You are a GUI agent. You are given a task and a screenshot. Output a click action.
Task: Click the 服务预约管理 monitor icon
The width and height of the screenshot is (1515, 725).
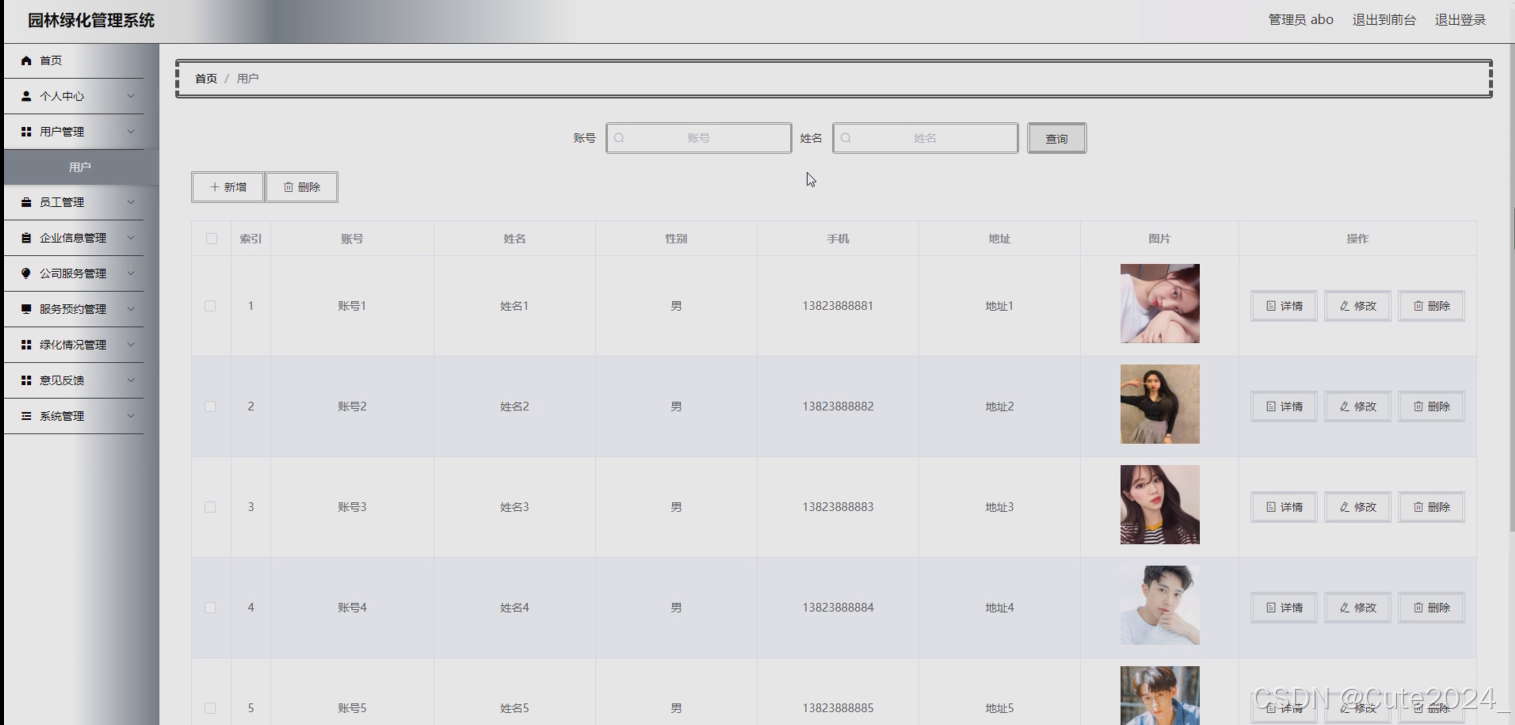(x=24, y=309)
